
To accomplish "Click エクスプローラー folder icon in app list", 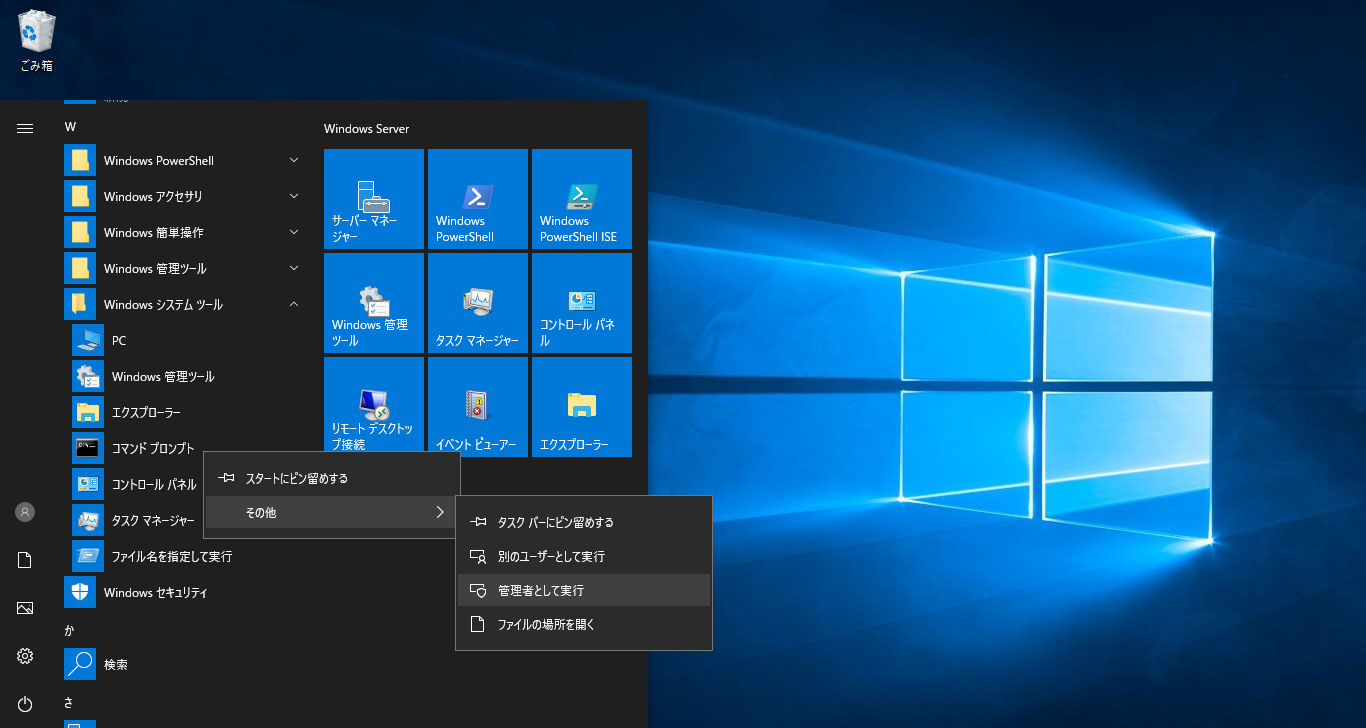I will pos(88,413).
